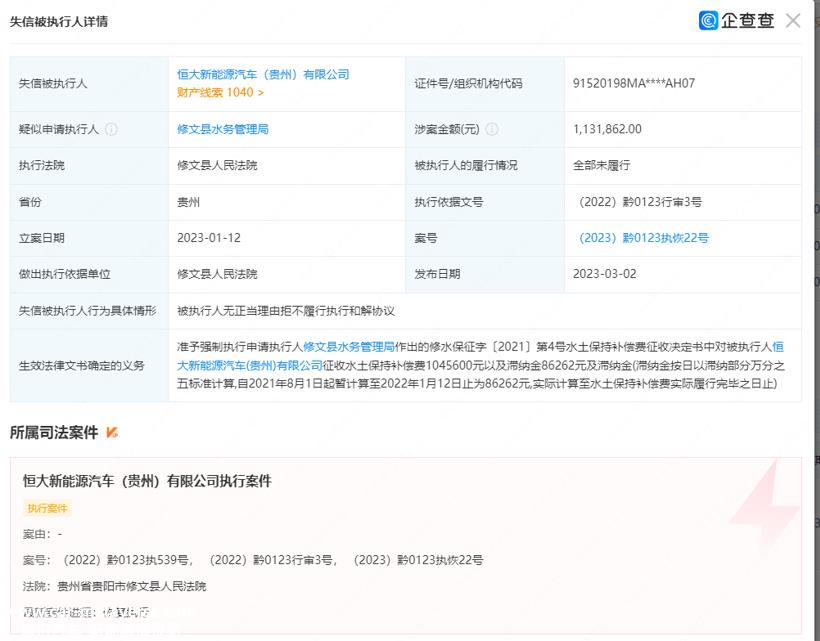Click 修文县水务管理局 link in obligation text
This screenshot has height=641, width=820.
click(x=349, y=347)
